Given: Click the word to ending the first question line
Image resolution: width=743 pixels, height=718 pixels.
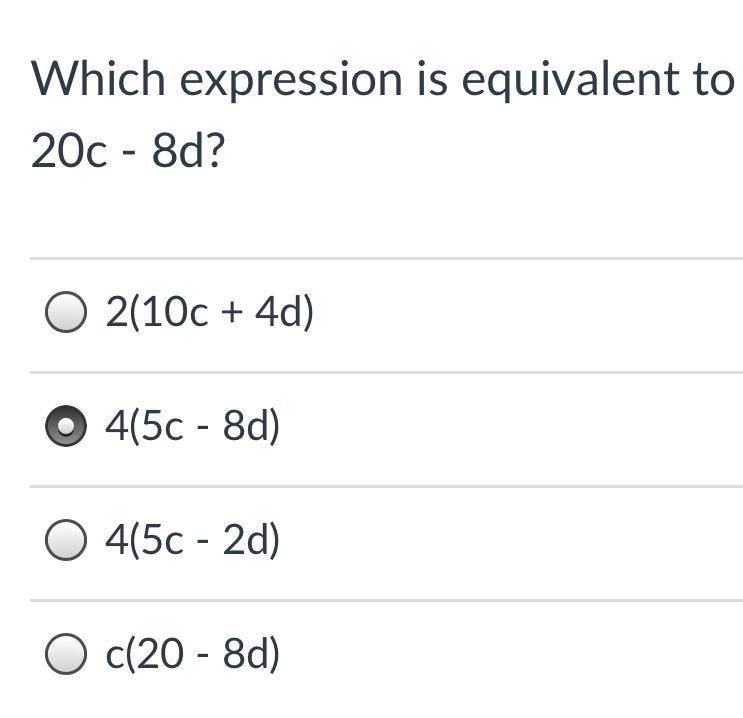Looking at the screenshot, I should click(x=714, y=80).
